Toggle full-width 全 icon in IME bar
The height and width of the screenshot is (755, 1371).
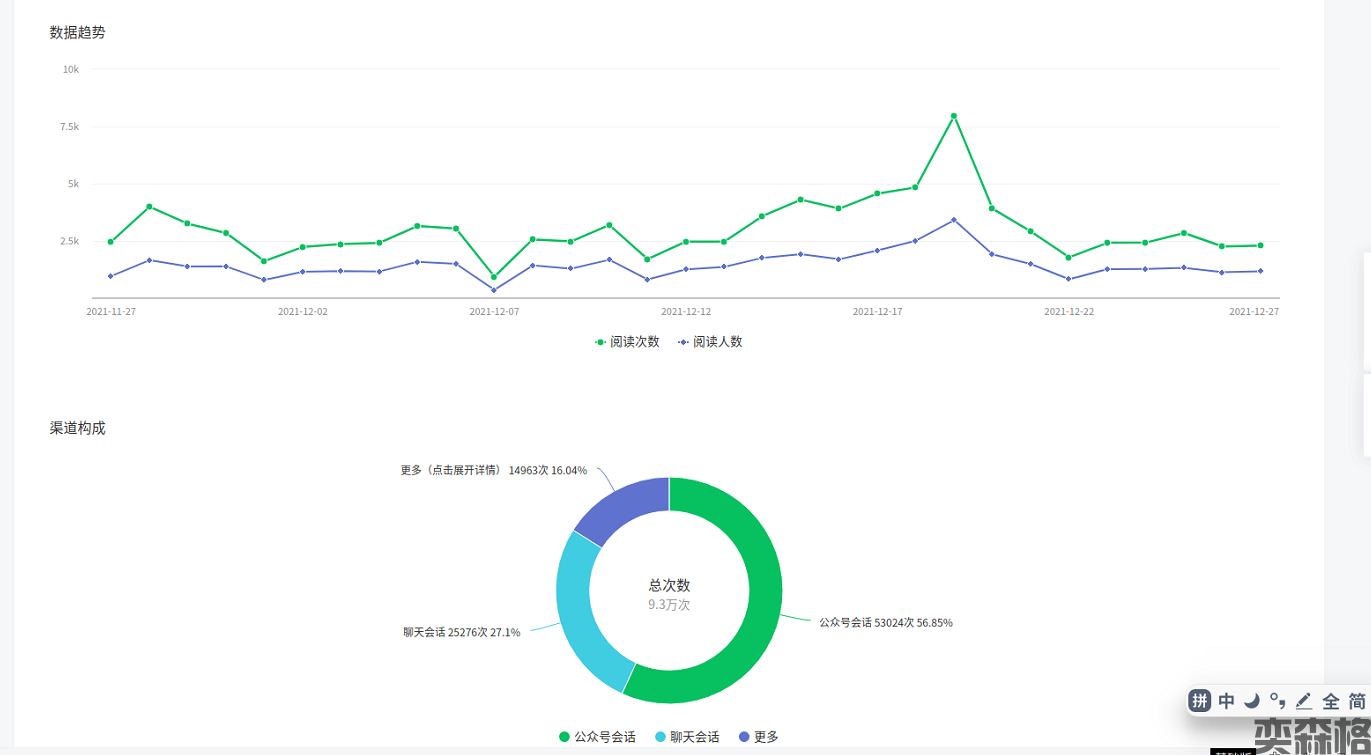1331,701
